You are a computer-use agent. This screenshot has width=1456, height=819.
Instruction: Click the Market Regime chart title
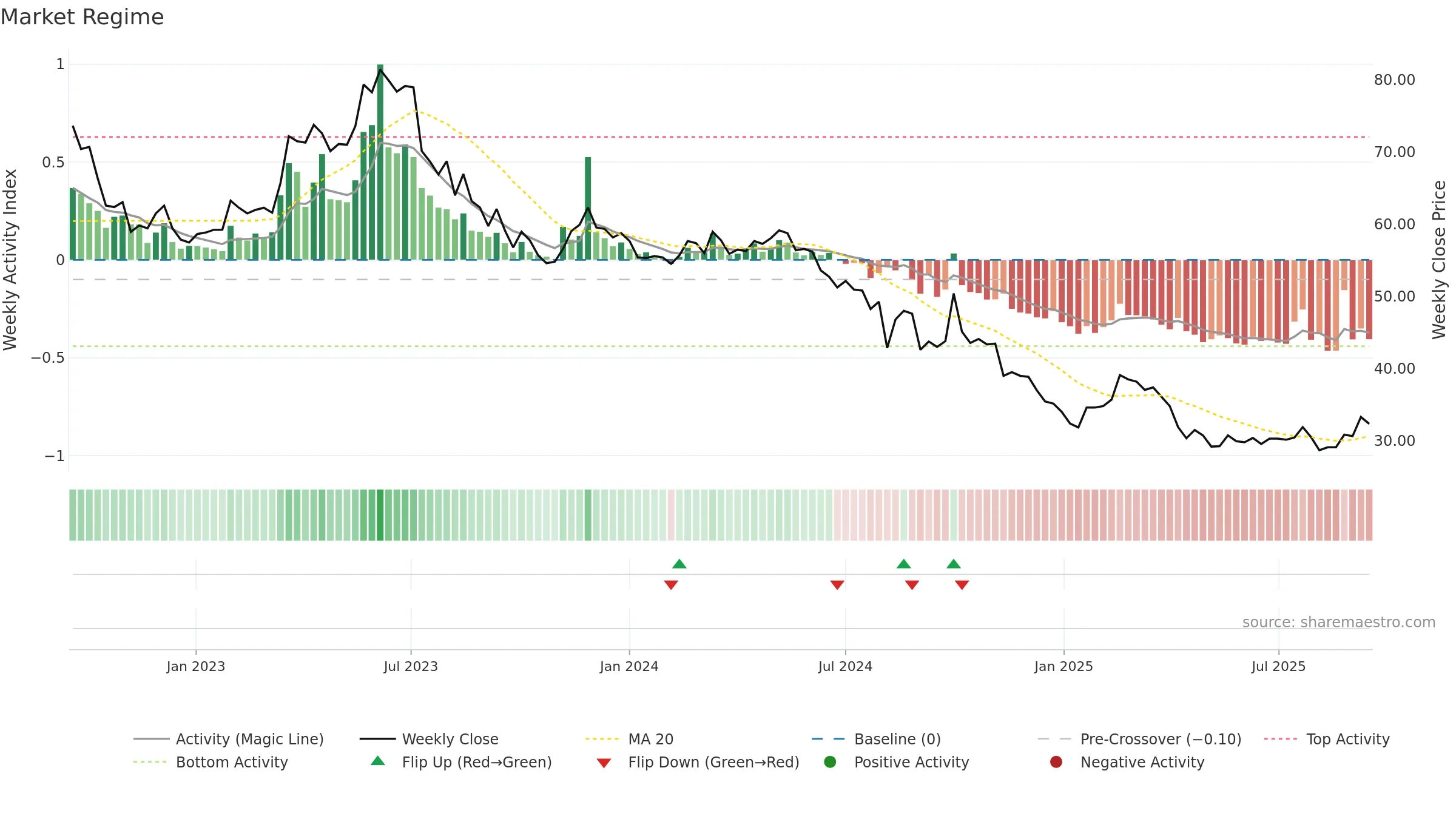82,17
